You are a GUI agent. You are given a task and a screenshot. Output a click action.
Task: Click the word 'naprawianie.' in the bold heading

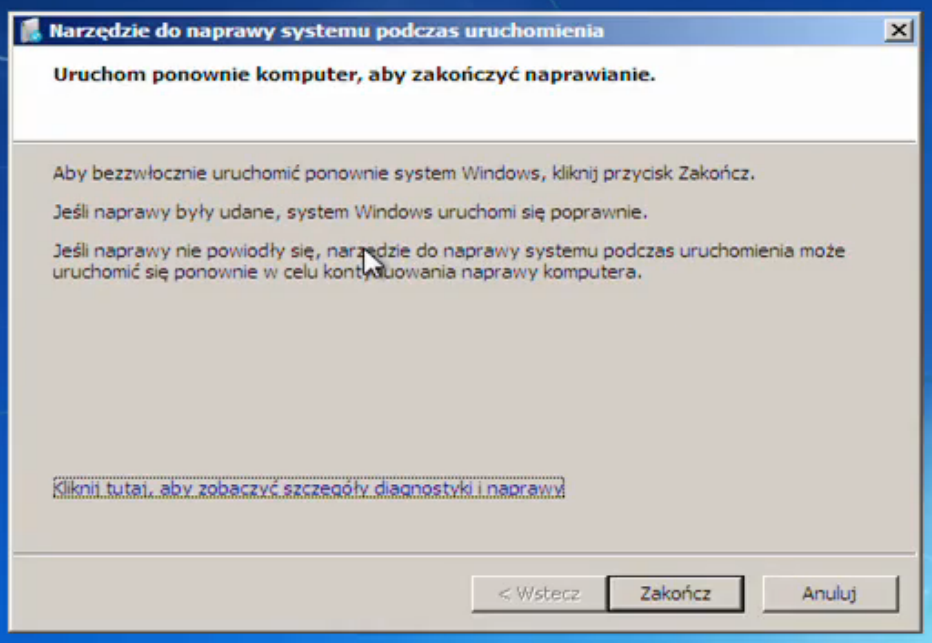[x=590, y=75]
